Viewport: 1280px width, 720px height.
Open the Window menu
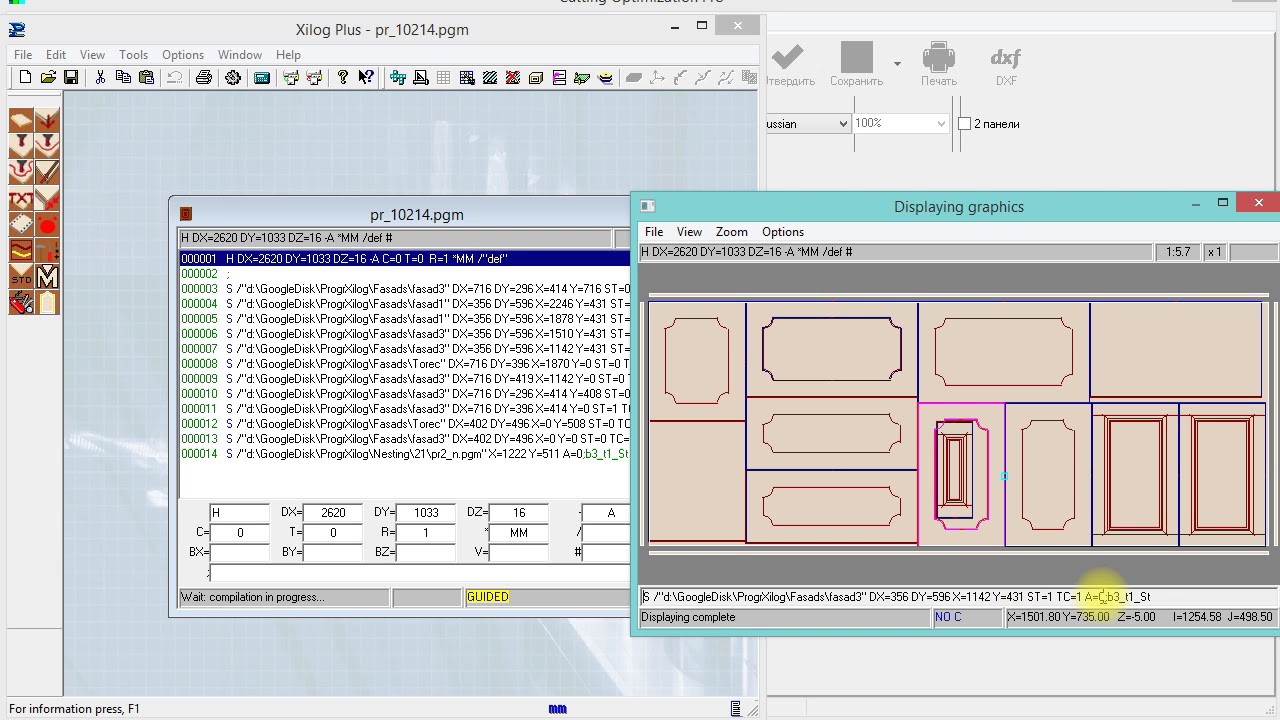click(x=240, y=55)
